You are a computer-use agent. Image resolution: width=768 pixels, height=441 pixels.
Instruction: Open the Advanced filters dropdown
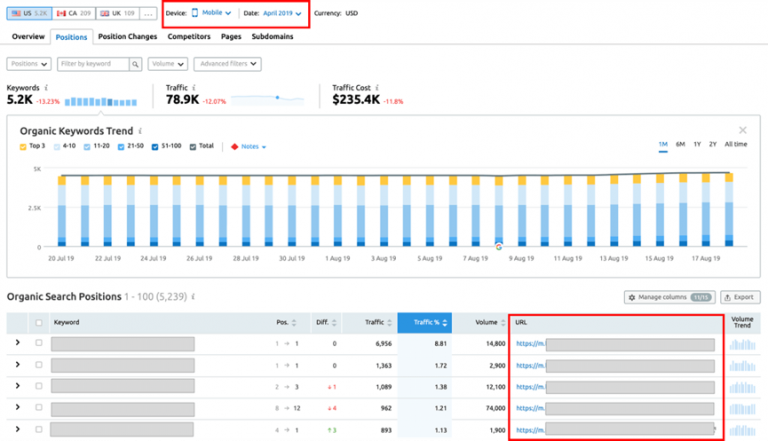(227, 64)
